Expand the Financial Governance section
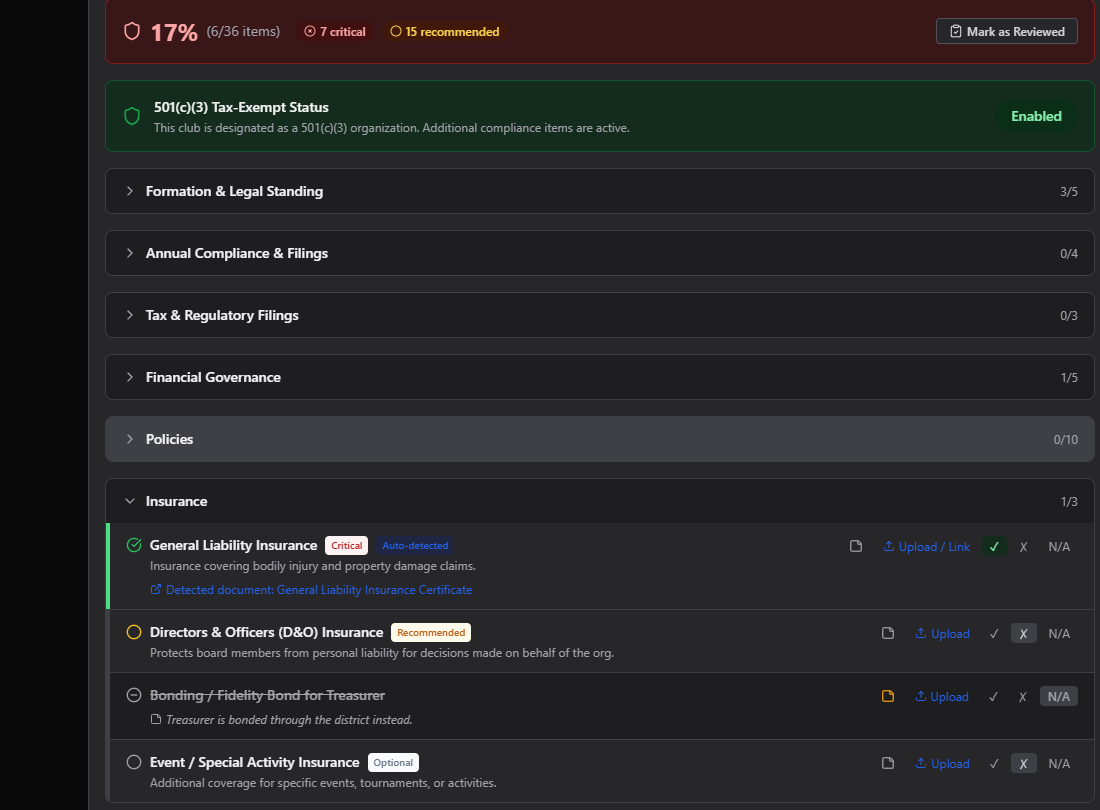 (x=600, y=377)
